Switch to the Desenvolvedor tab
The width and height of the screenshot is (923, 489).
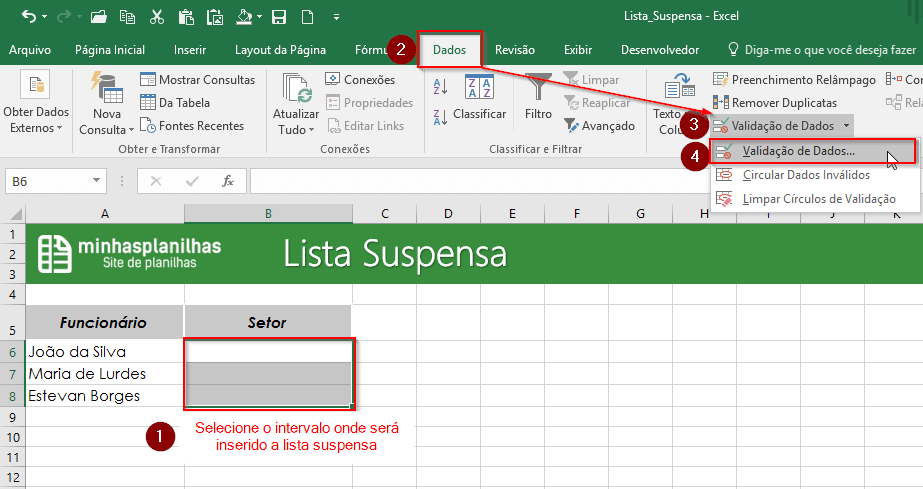(660, 50)
